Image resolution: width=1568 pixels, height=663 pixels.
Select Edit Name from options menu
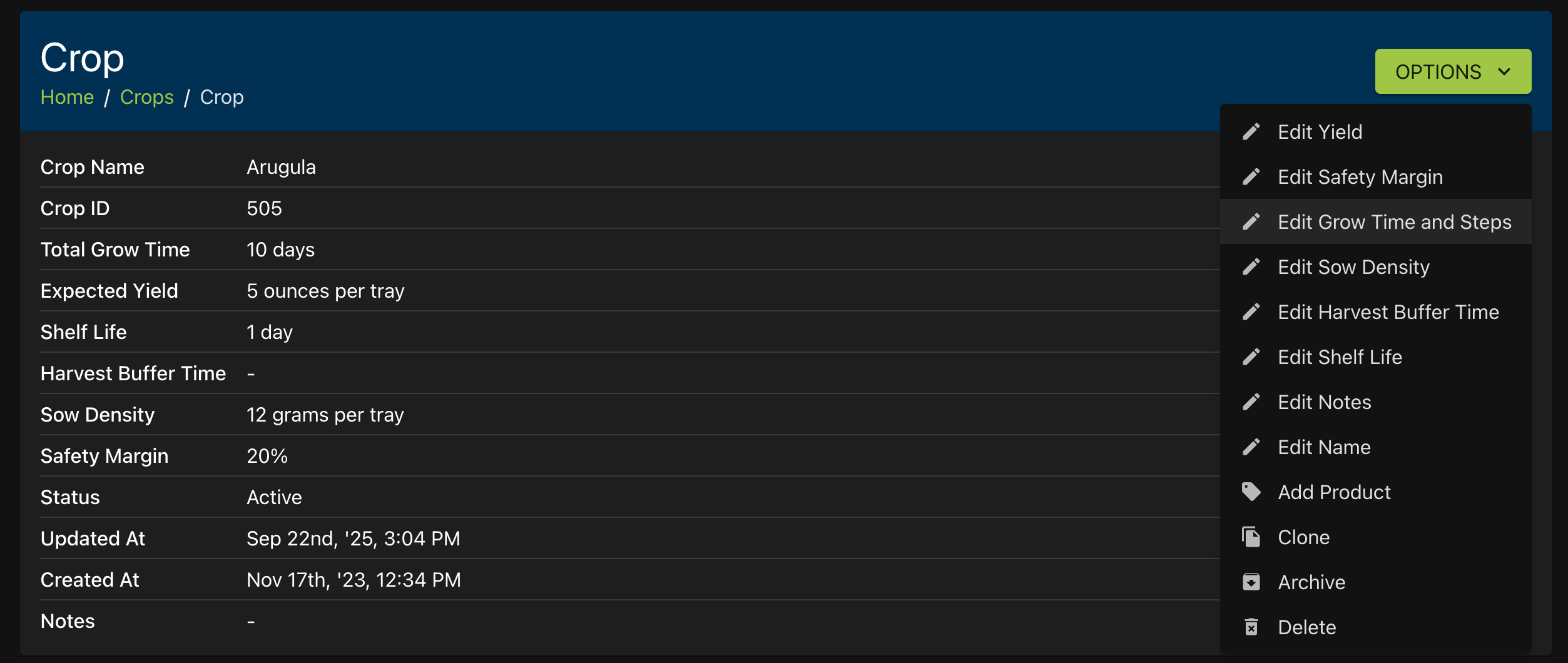click(x=1375, y=447)
